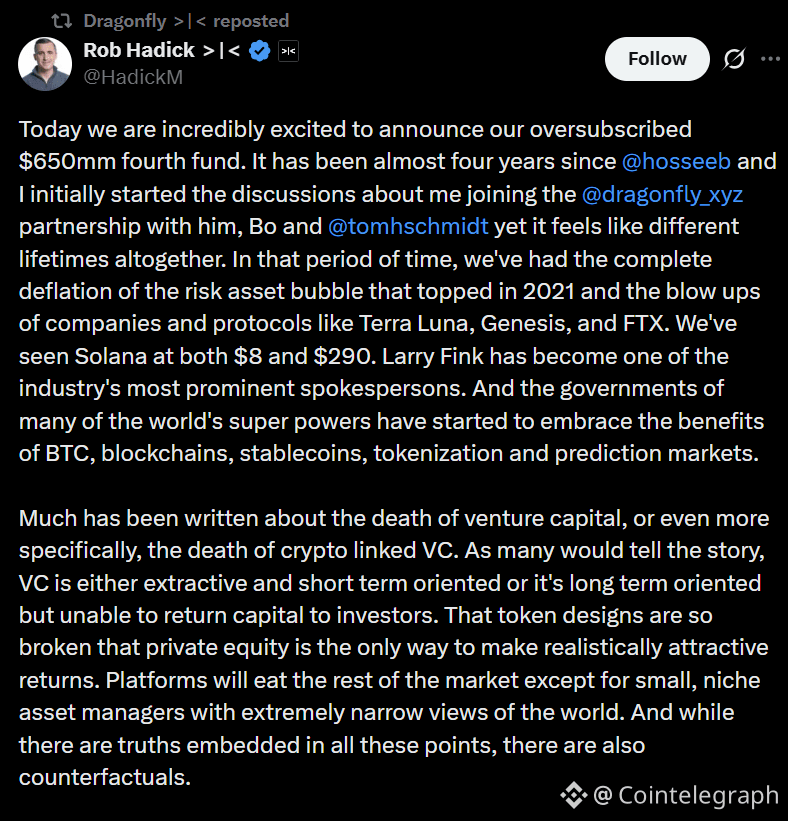The image size is (788, 821).
Task: Click the @Cointelegraph watermark text
Action: coord(686,795)
